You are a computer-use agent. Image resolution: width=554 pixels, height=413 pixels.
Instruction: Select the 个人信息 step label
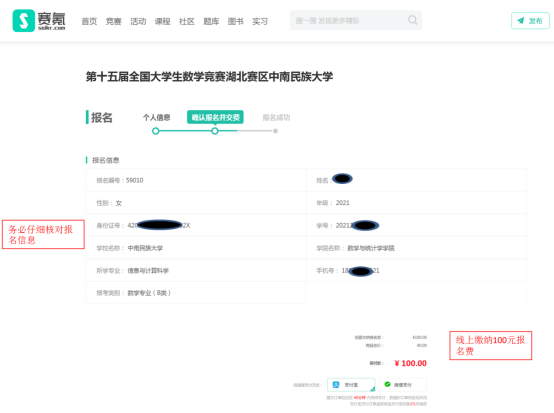click(156, 117)
